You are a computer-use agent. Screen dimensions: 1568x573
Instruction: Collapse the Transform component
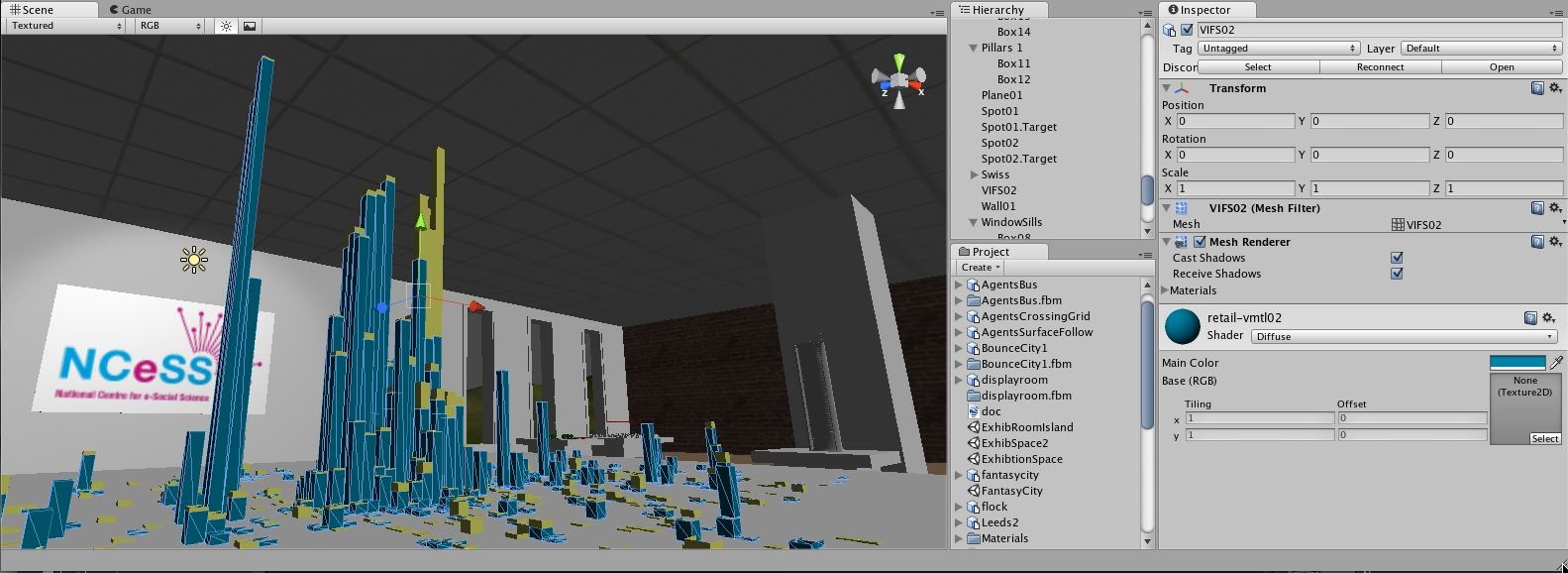click(1167, 88)
